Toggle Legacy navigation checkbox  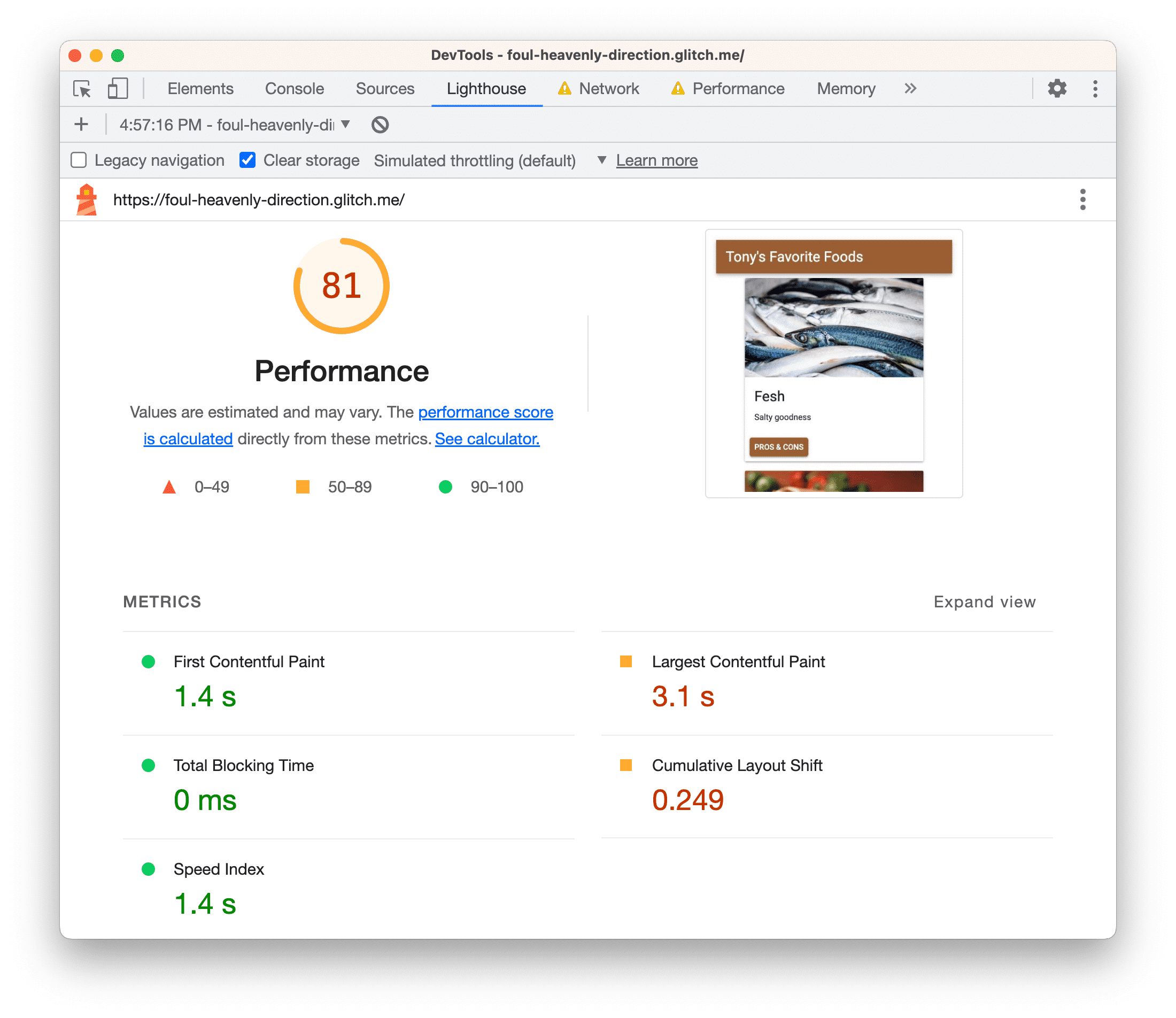80,160
